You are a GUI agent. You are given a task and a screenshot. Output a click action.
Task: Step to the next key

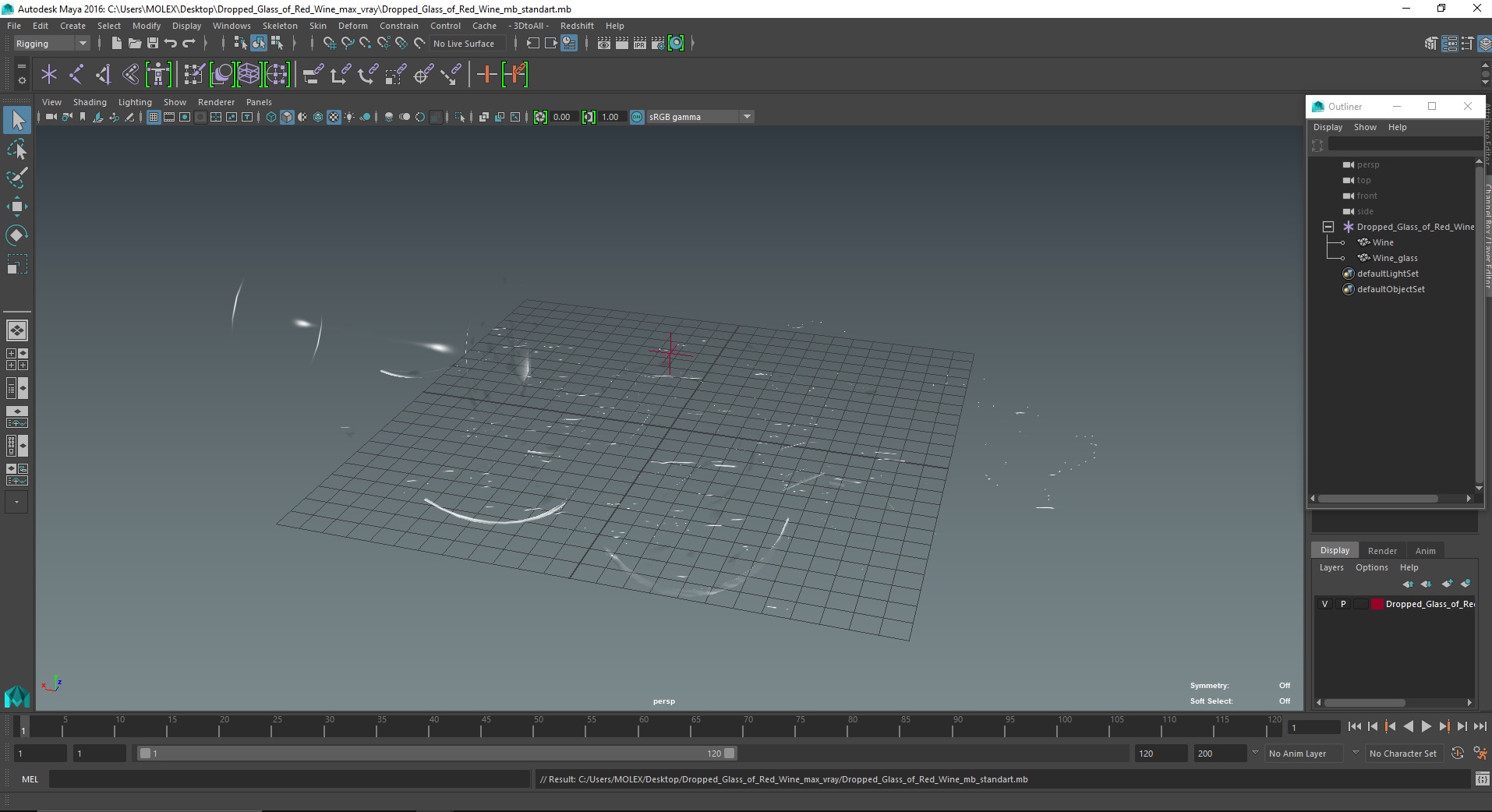pos(1444,726)
